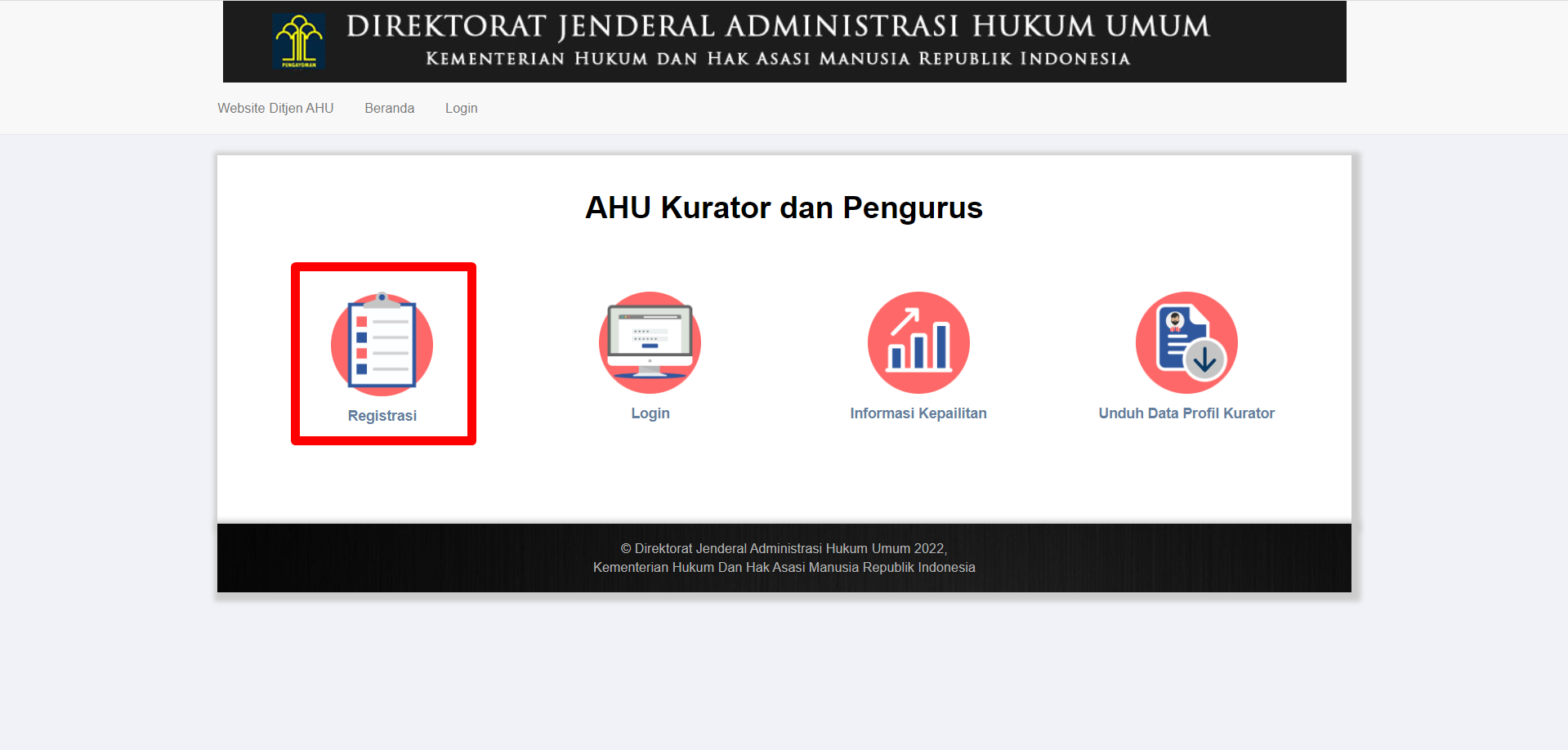The height and width of the screenshot is (750, 1568).
Task: Click the footer Kementerian Hukum Republik Indonesia line
Action: (x=784, y=567)
